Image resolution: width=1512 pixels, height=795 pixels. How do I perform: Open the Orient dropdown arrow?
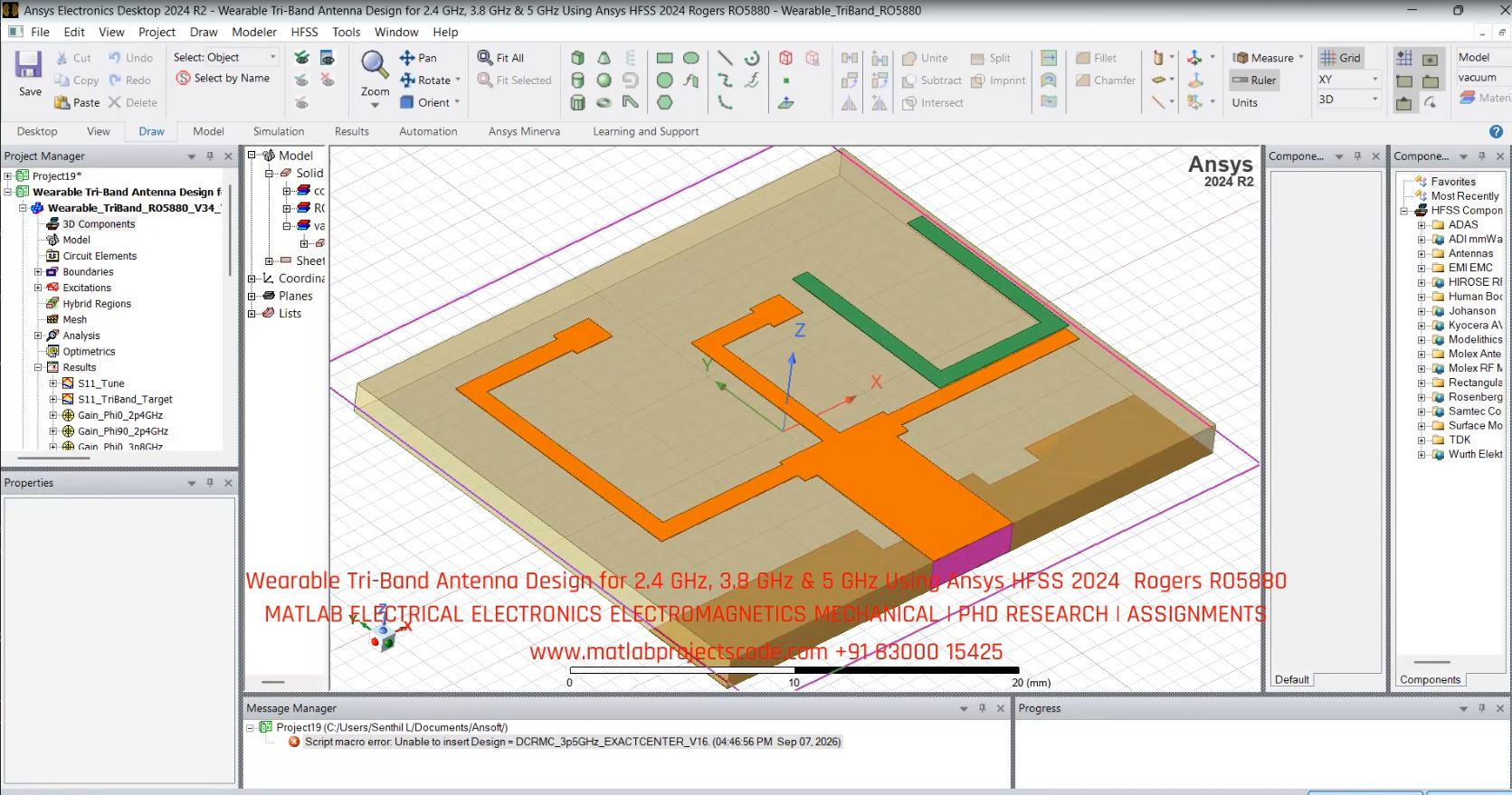click(457, 102)
